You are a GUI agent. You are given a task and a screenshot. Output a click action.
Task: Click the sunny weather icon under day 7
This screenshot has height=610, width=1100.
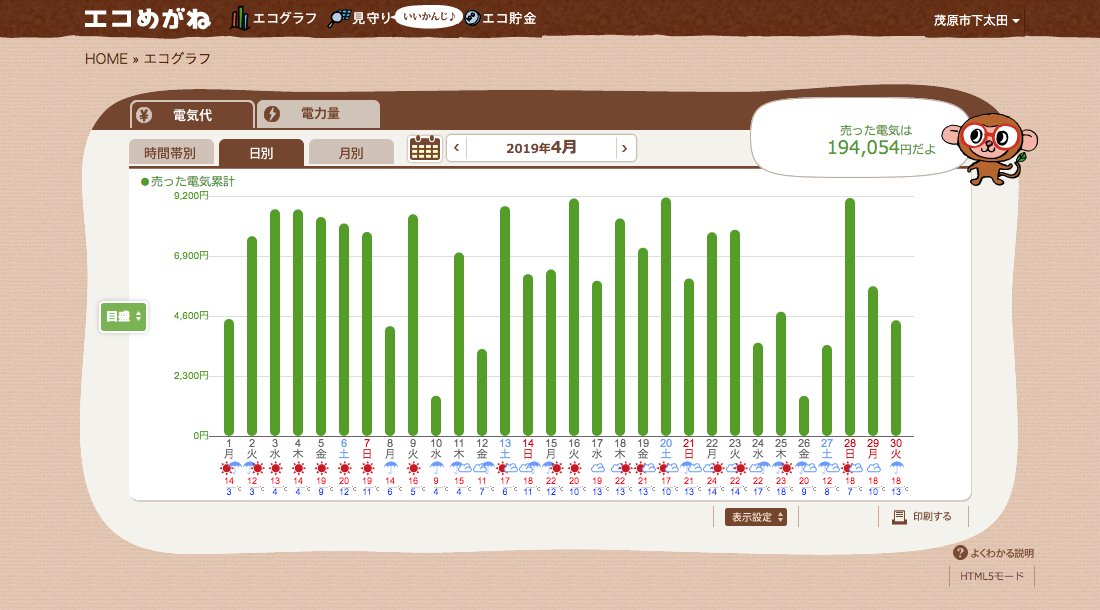(x=367, y=468)
